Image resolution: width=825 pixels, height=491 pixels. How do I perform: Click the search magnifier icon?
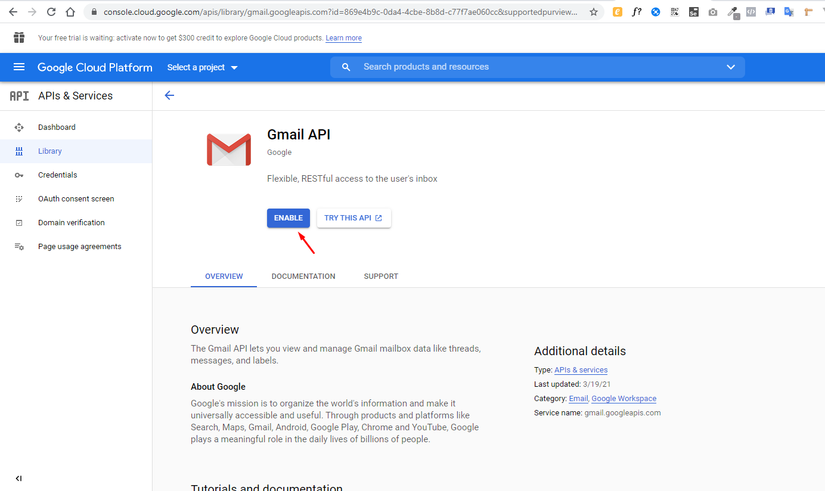point(346,67)
